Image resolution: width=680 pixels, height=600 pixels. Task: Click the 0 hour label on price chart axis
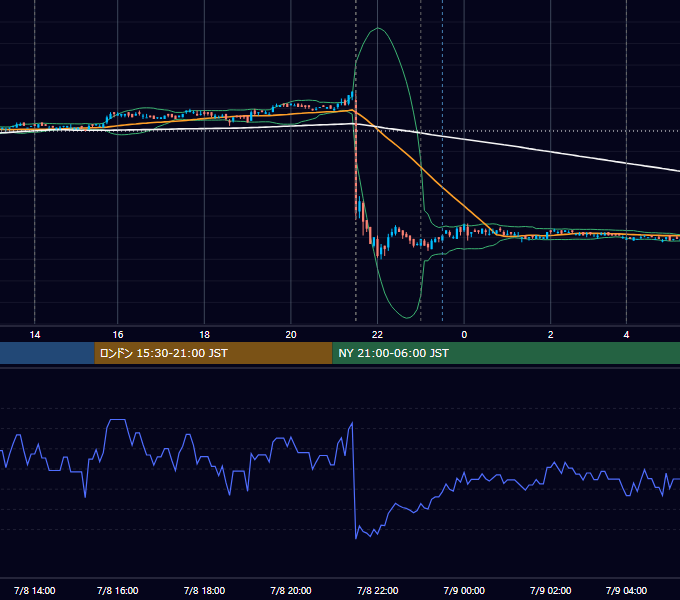464,335
